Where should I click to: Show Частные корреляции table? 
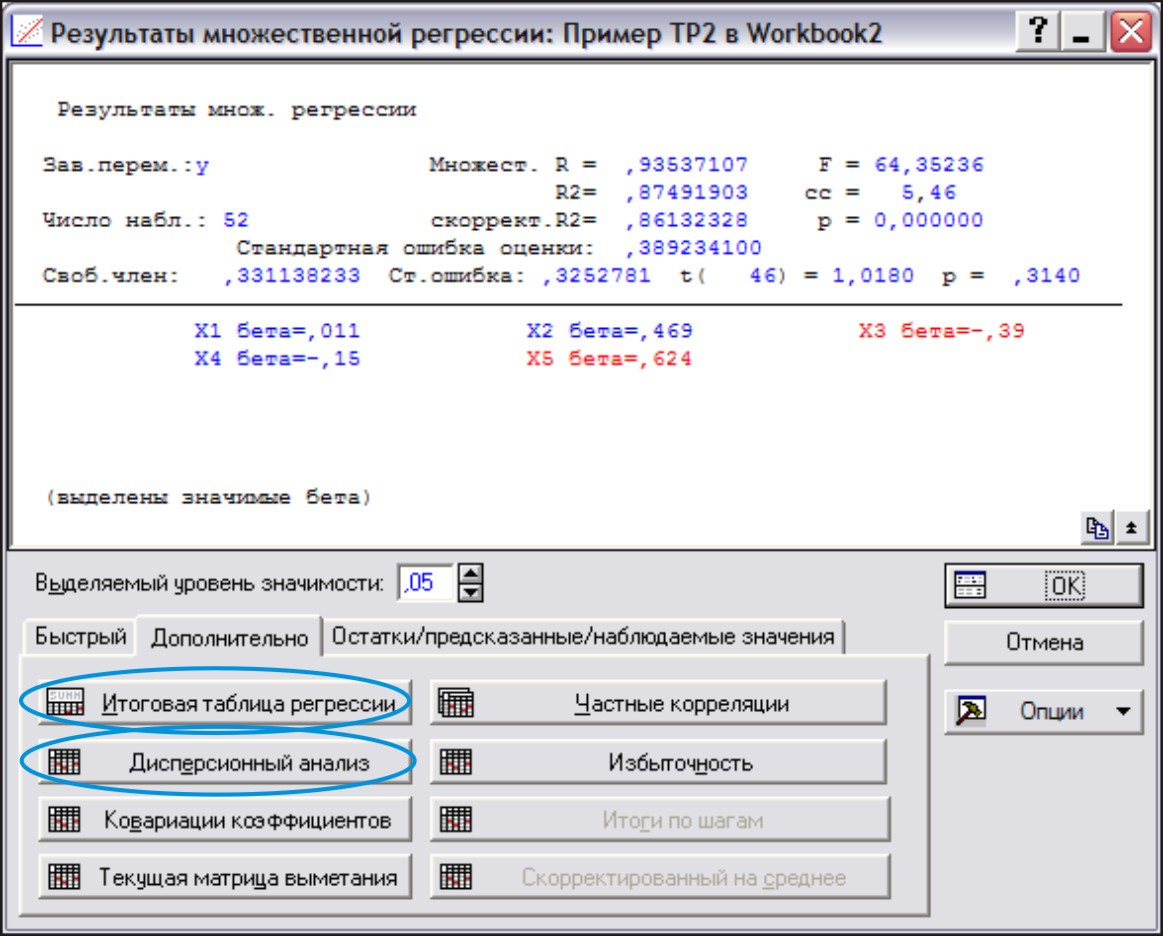pyautogui.click(x=659, y=702)
